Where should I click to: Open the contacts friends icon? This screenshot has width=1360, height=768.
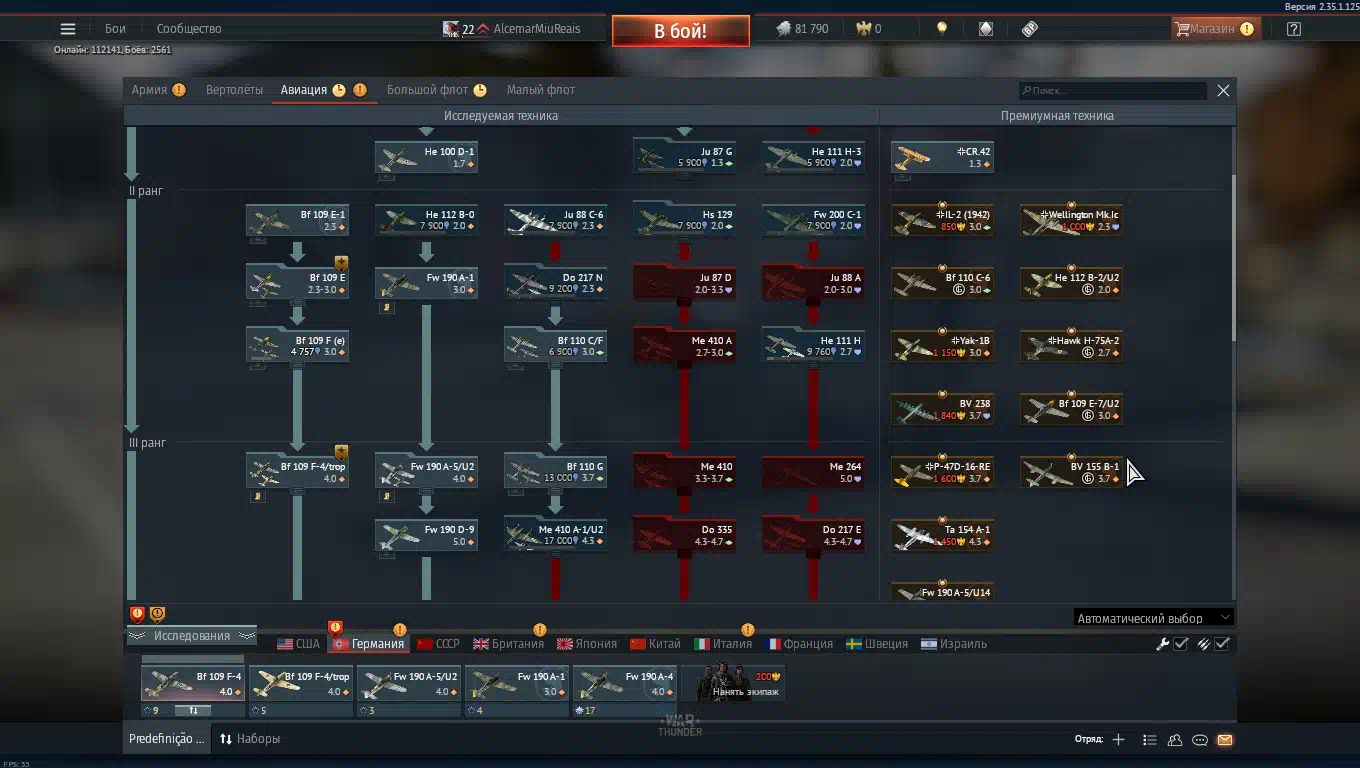pos(1175,740)
